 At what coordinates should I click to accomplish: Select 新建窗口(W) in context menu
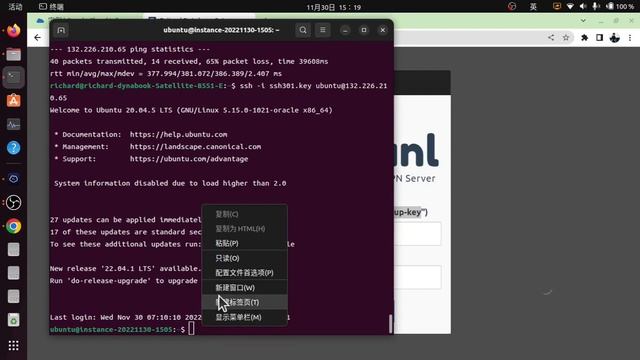tap(245, 287)
